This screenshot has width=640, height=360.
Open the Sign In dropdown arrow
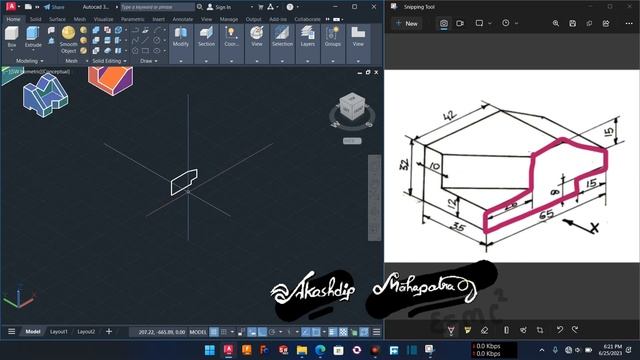[x=251, y=7]
